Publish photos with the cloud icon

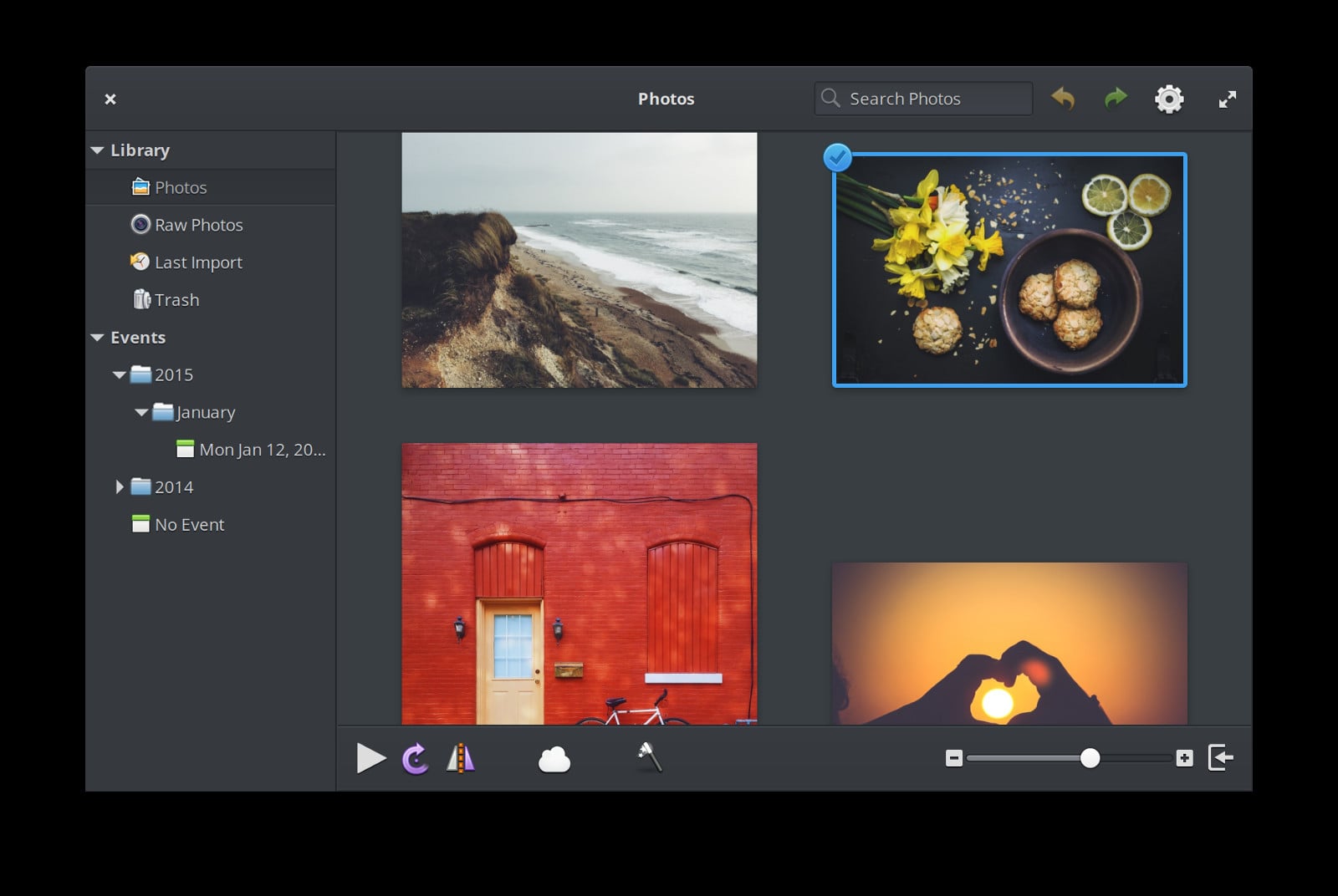(554, 758)
